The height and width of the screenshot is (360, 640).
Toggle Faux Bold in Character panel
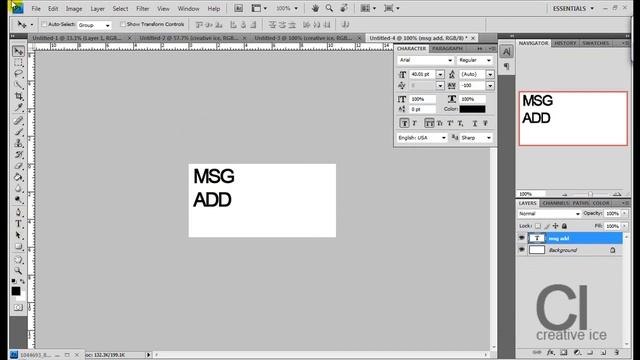(404, 123)
